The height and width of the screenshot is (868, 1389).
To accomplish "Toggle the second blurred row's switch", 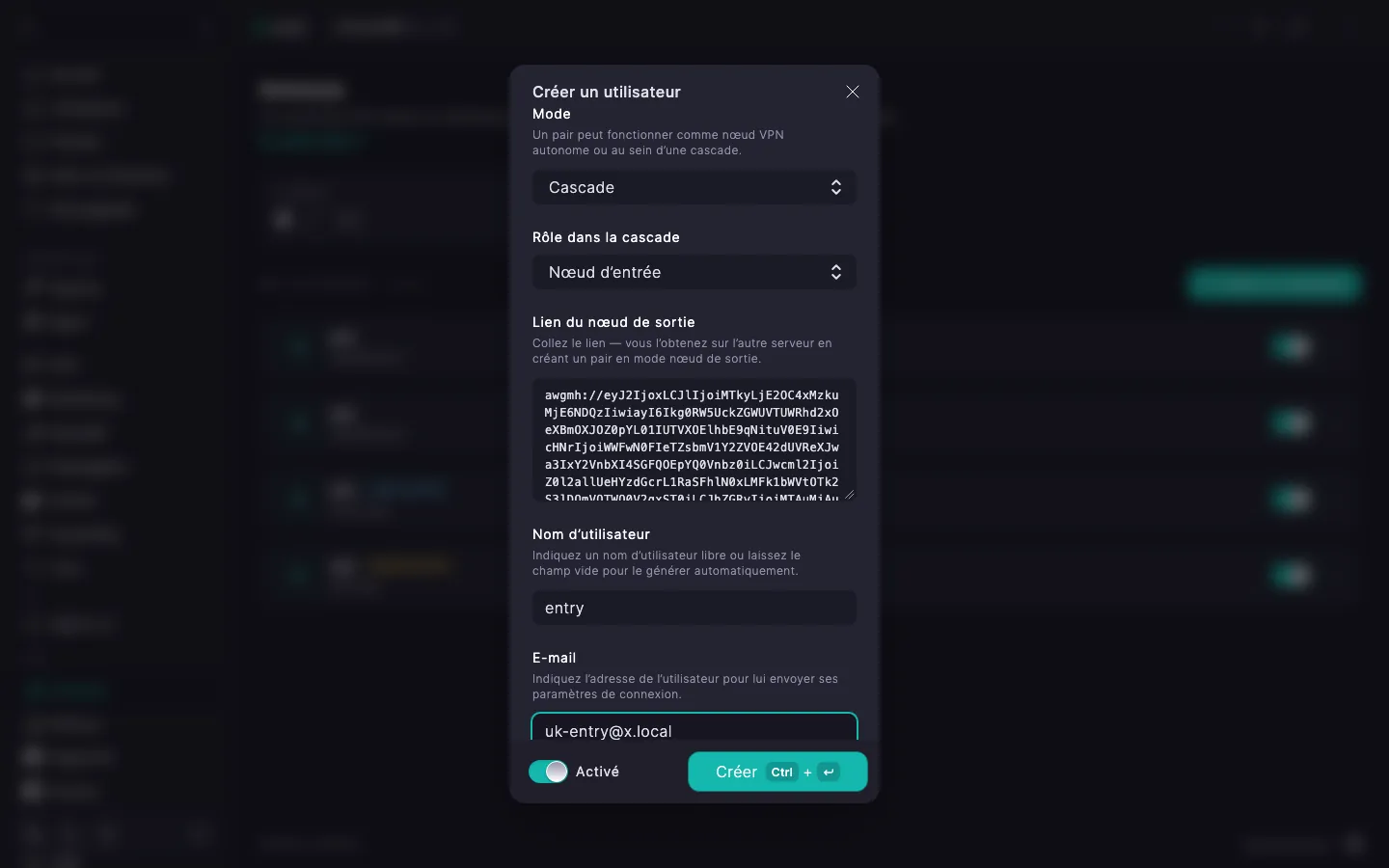I will (1293, 421).
